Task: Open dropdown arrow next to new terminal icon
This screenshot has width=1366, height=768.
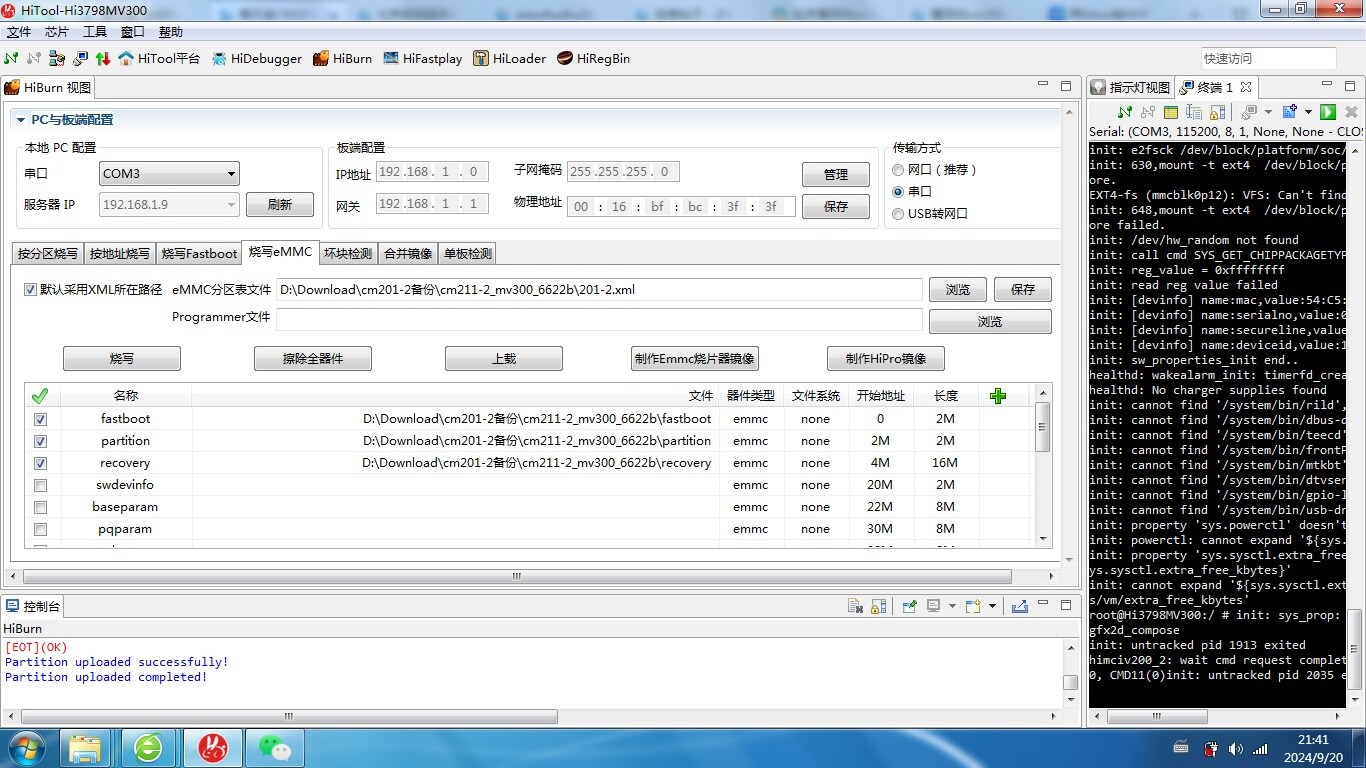Action: coord(1309,112)
